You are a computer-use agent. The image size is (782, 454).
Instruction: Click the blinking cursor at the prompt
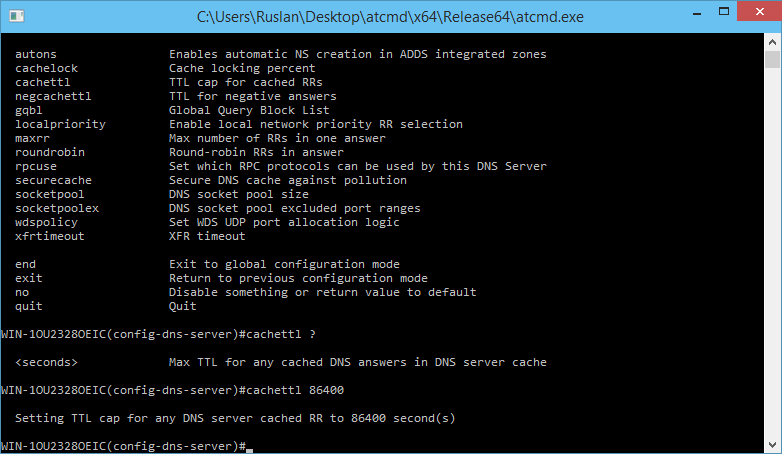[x=249, y=450]
